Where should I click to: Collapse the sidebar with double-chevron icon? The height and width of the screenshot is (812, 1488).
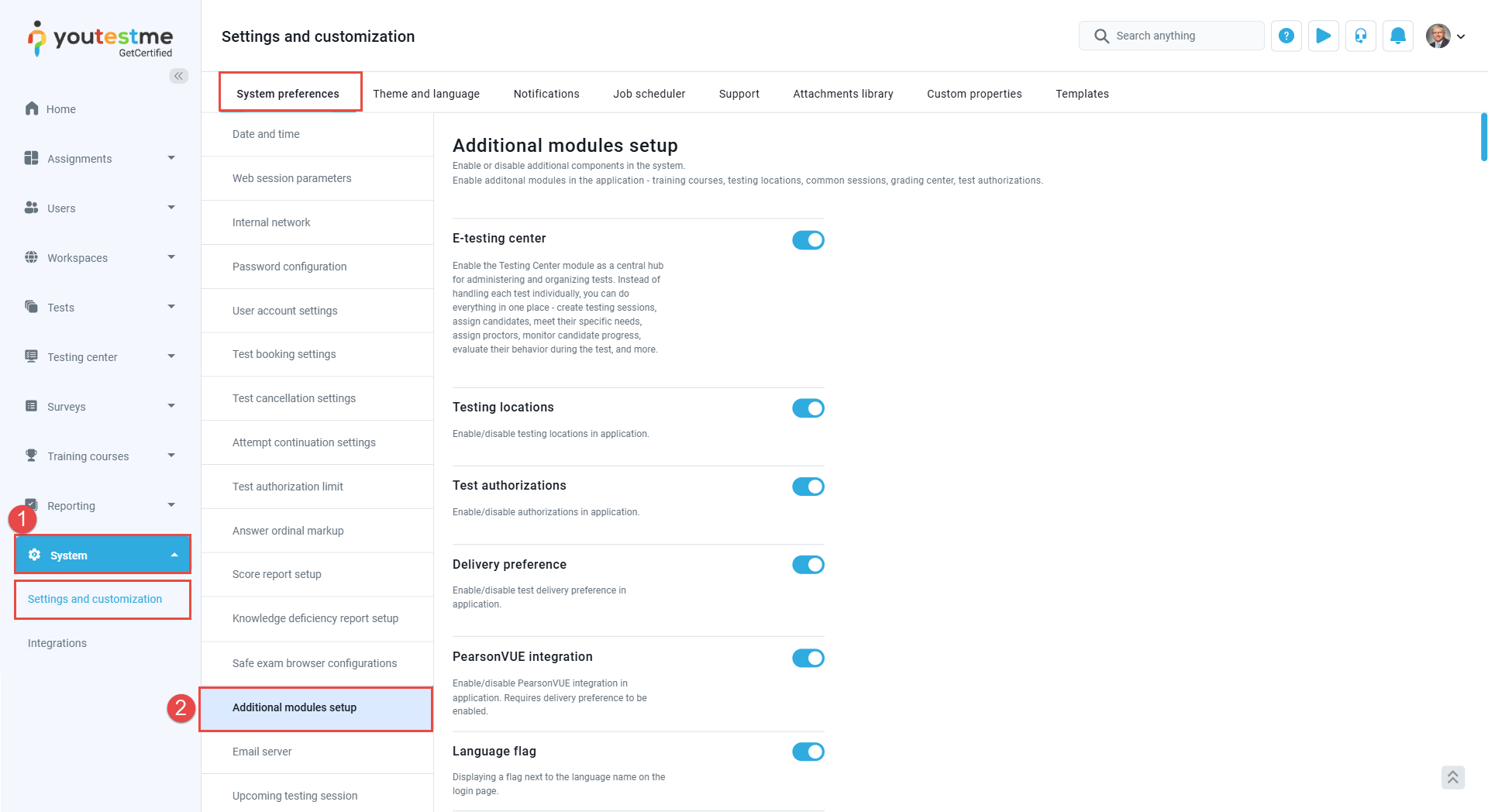pos(179,76)
